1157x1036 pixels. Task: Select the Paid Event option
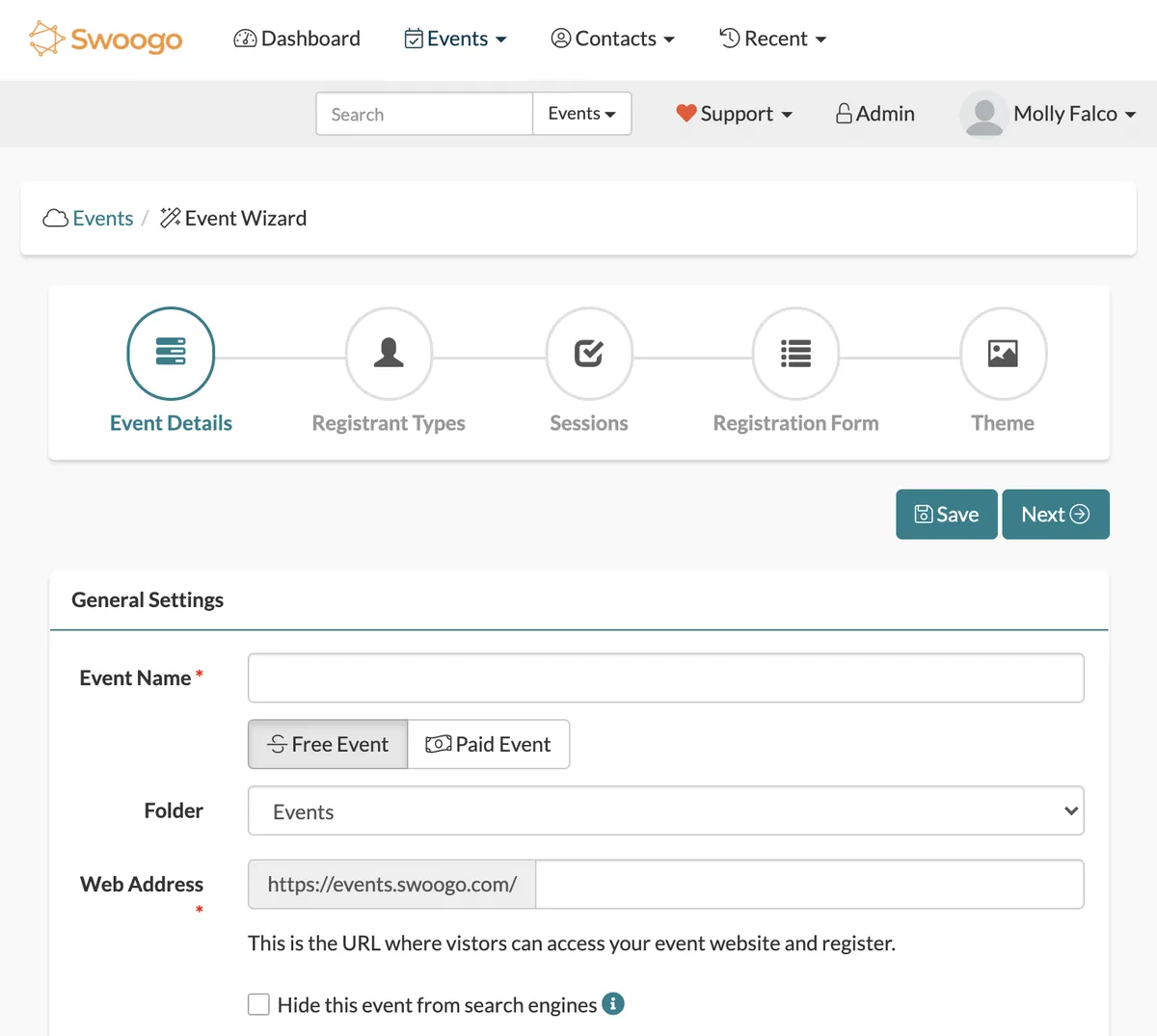point(489,744)
